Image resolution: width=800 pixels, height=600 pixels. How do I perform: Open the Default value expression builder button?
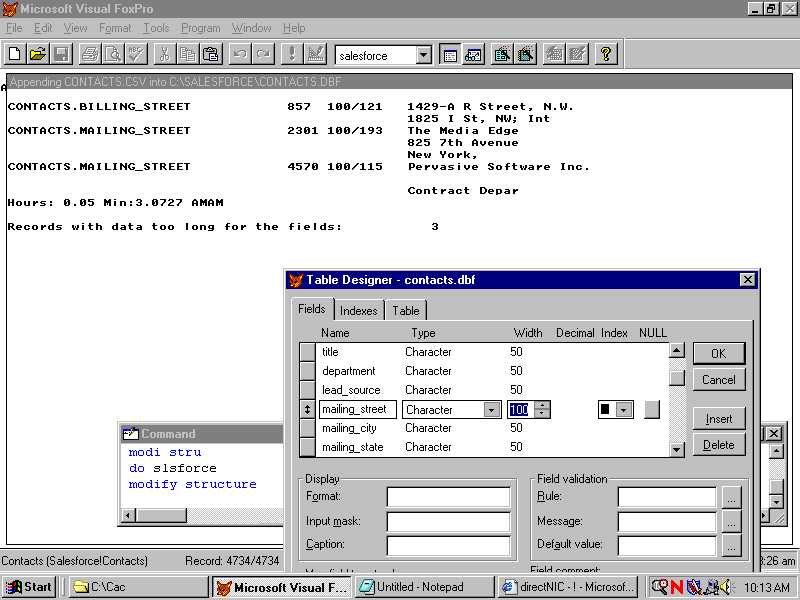732,546
